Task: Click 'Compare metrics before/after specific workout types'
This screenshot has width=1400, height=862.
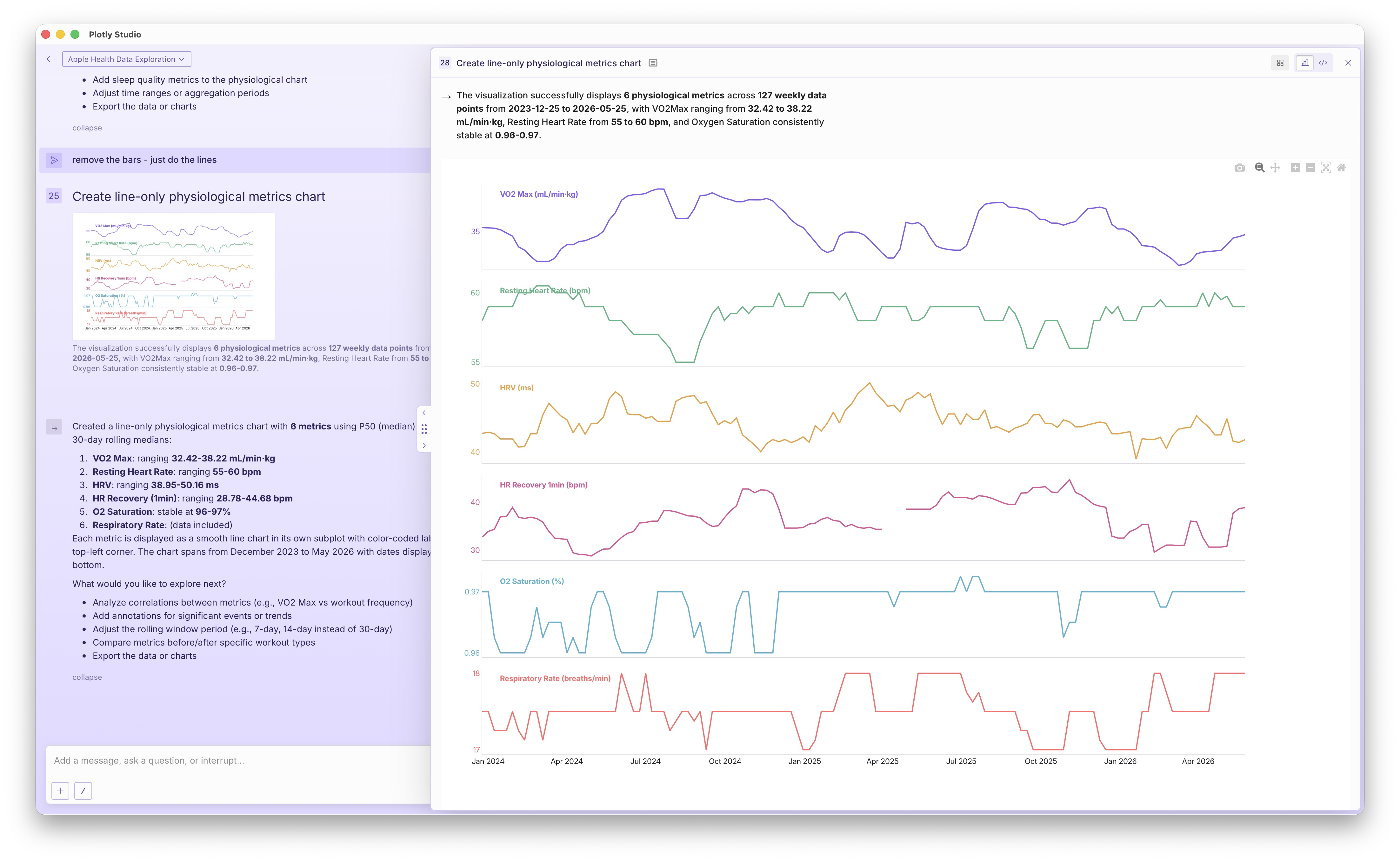Action: tap(203, 642)
